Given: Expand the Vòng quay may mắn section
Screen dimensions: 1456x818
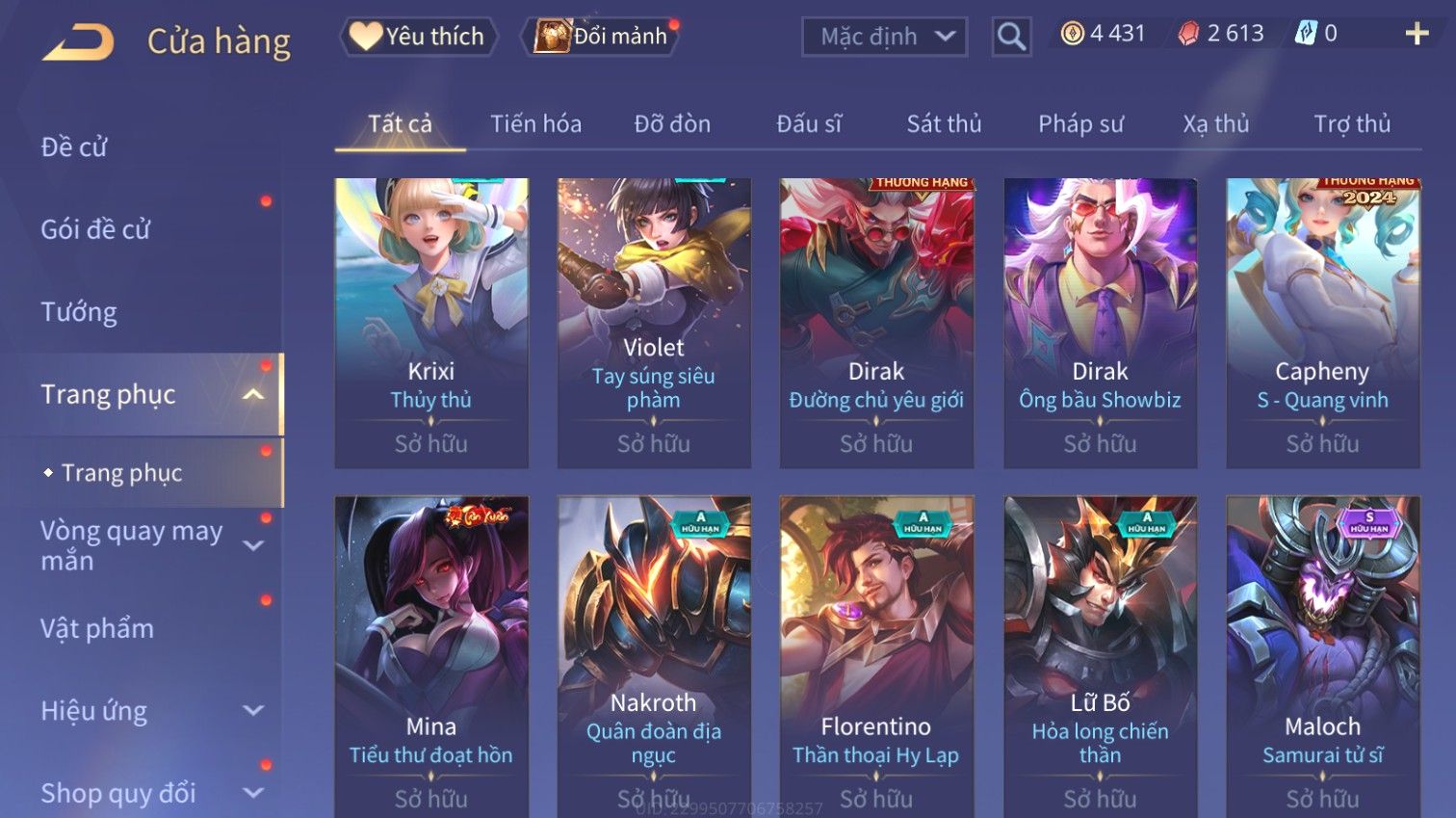Looking at the screenshot, I should [253, 545].
